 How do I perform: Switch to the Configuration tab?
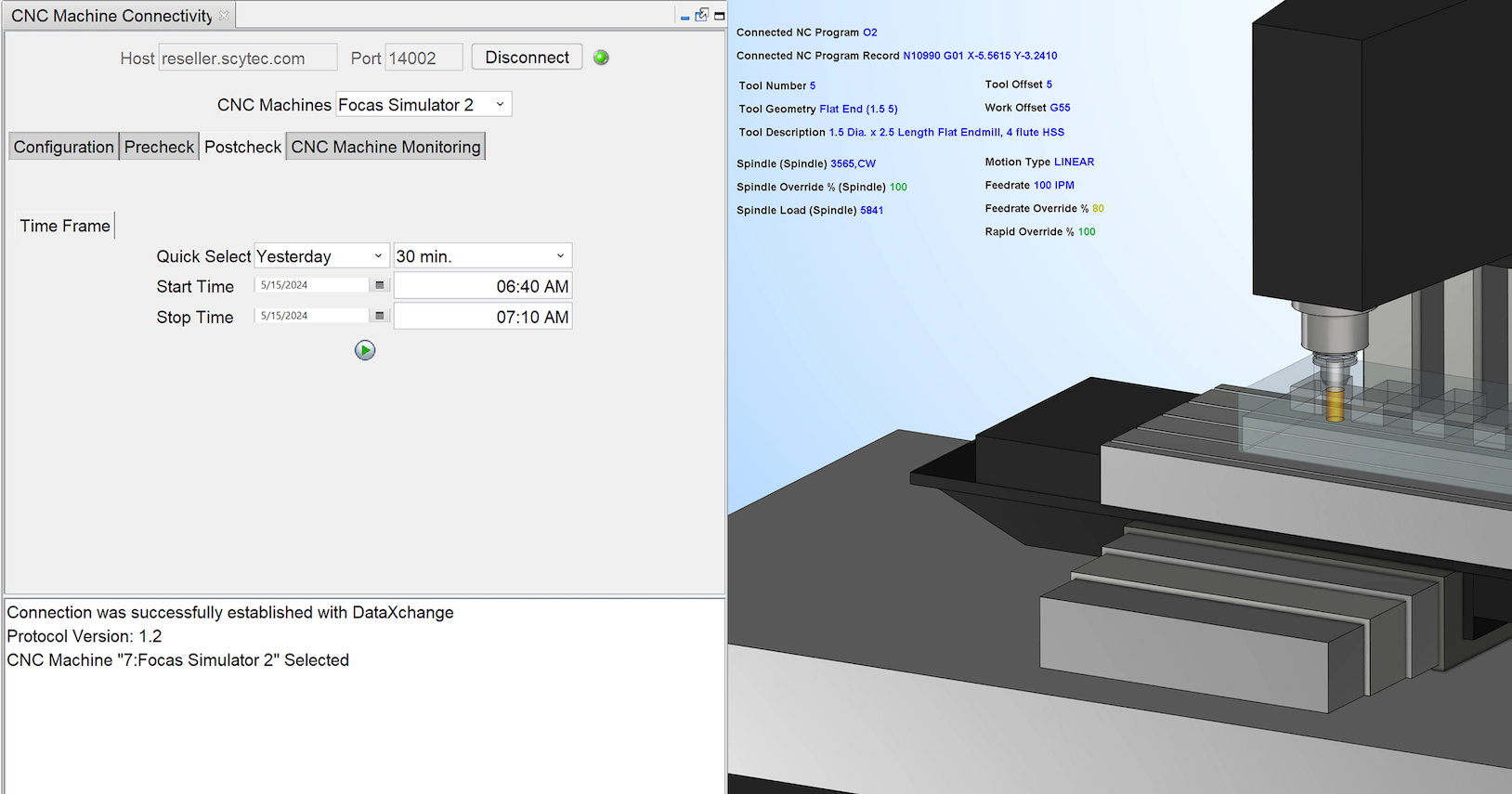tap(64, 147)
